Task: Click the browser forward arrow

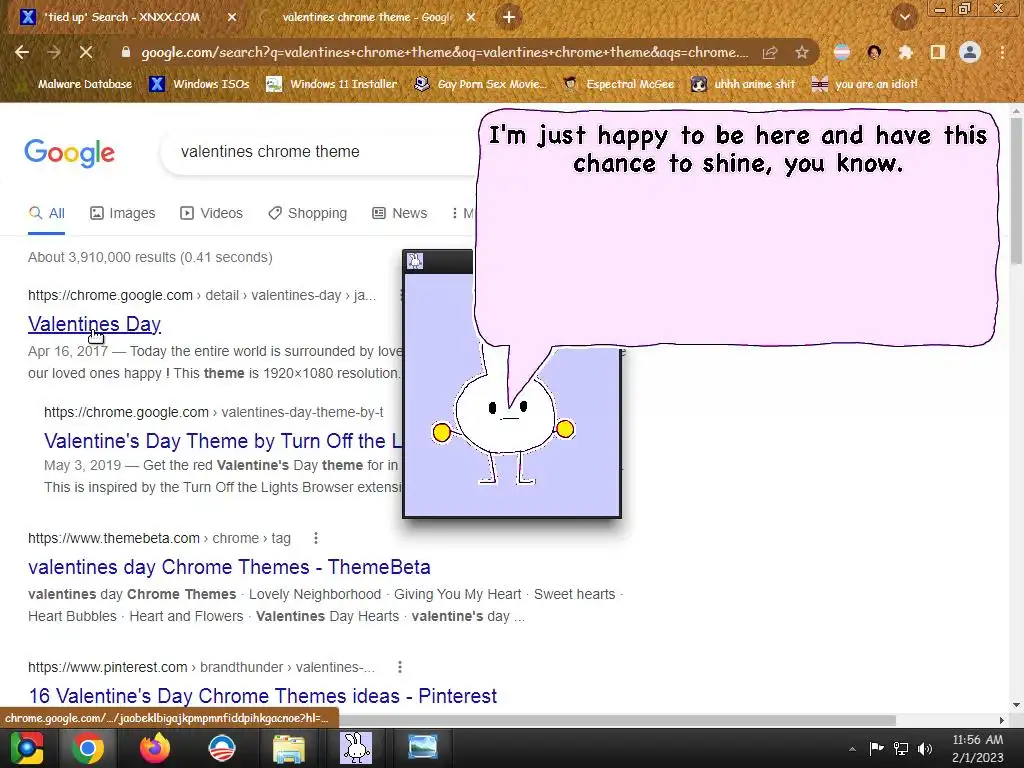Action: [54, 52]
